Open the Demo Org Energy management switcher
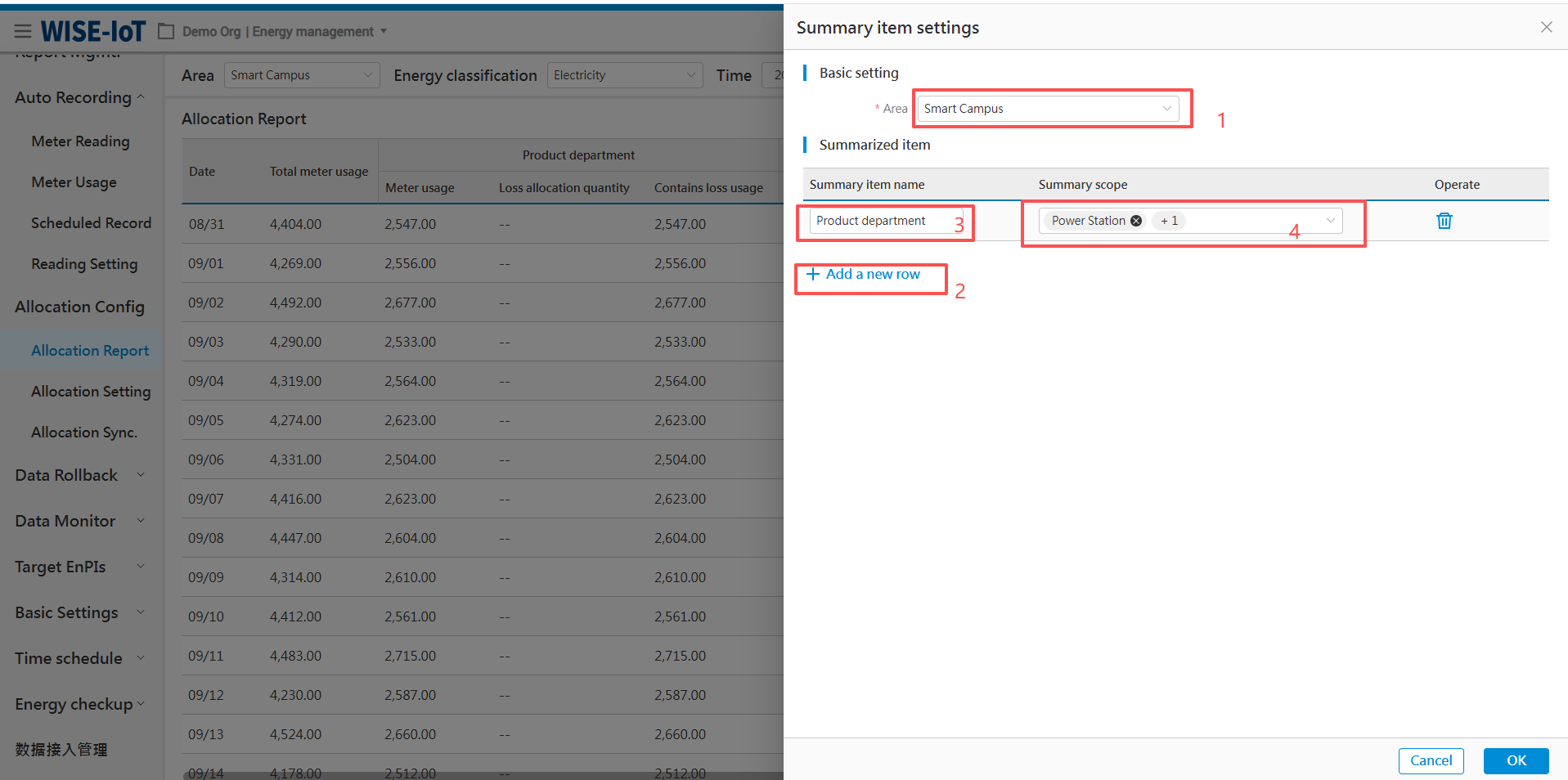 [x=284, y=31]
